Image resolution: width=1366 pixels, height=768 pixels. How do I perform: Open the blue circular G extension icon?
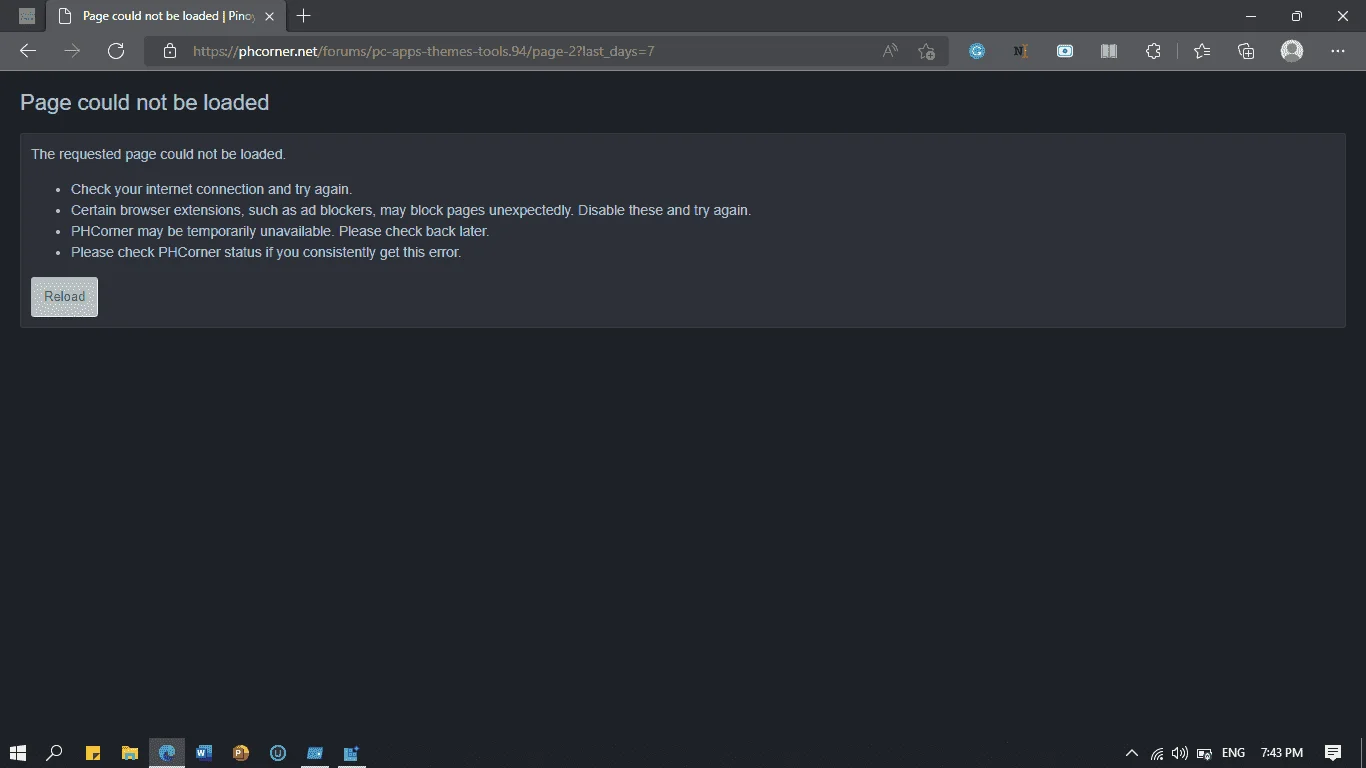(977, 51)
